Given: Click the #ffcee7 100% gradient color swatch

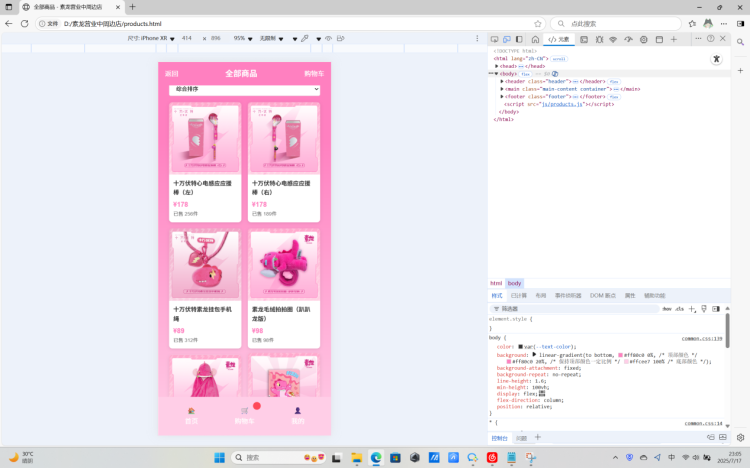Looking at the screenshot, I should click(x=626, y=362).
